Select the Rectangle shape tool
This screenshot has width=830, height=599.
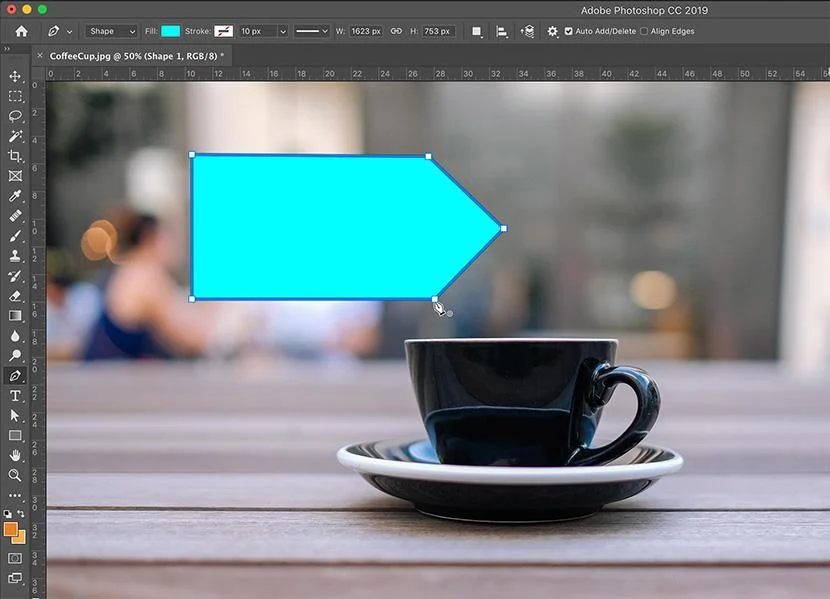[x=15, y=435]
